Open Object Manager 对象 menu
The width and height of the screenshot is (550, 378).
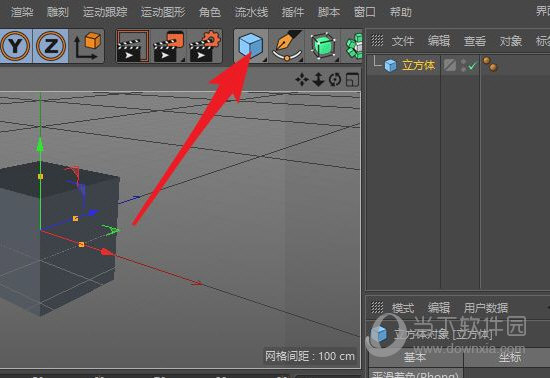point(511,41)
